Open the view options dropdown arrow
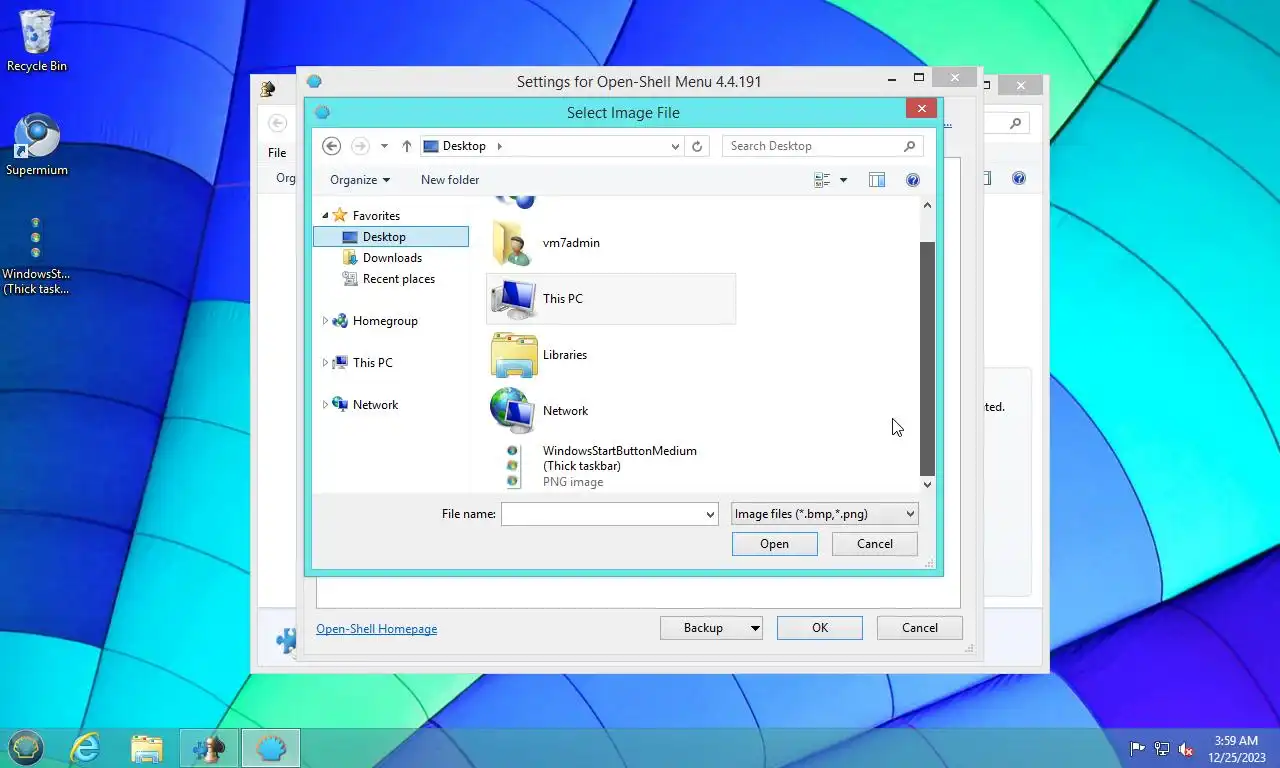 click(x=843, y=180)
